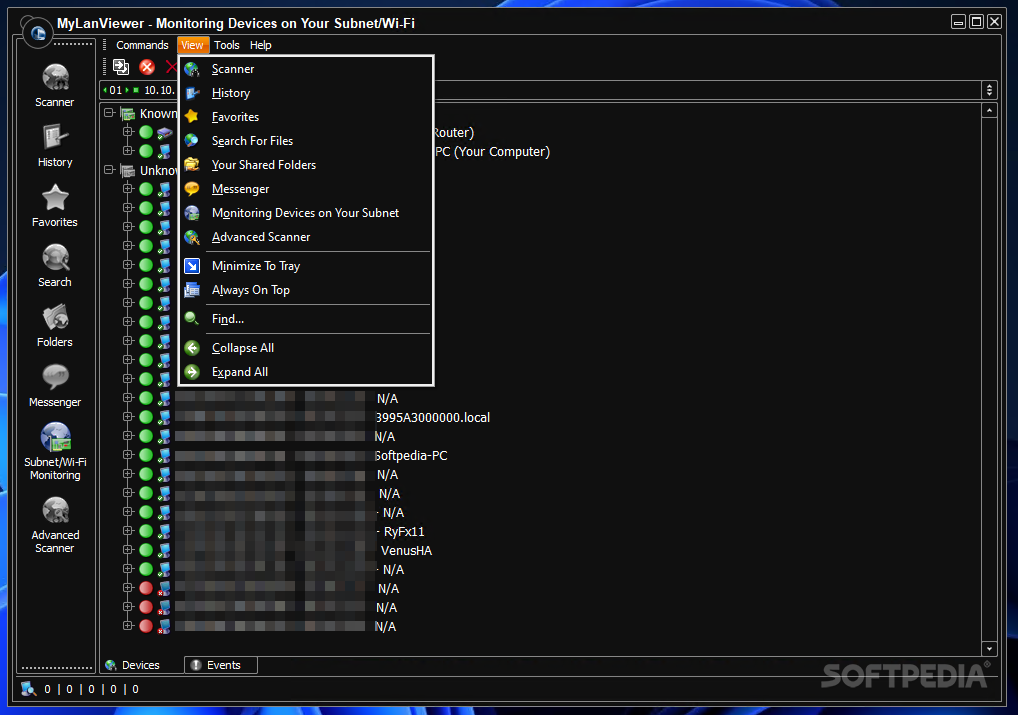Expand the last offline red device row
The width and height of the screenshot is (1018, 715).
pos(128,626)
